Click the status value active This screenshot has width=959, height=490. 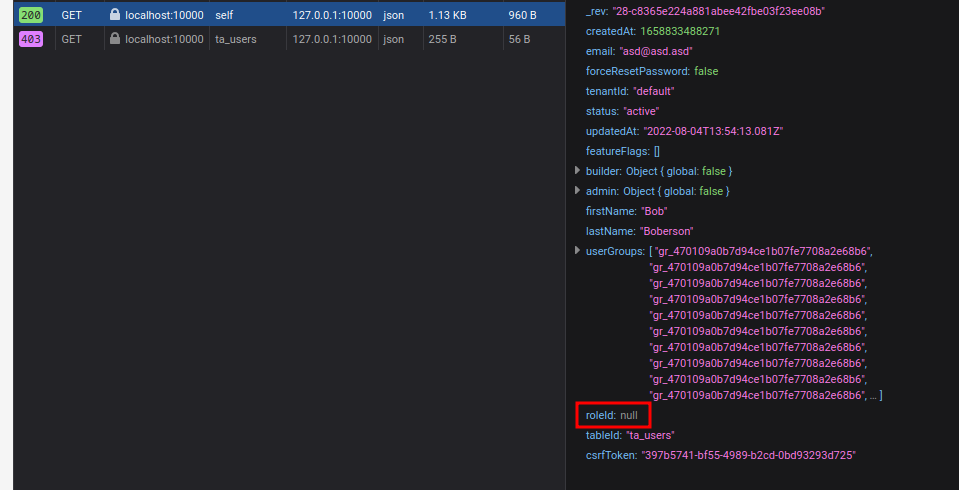641,111
